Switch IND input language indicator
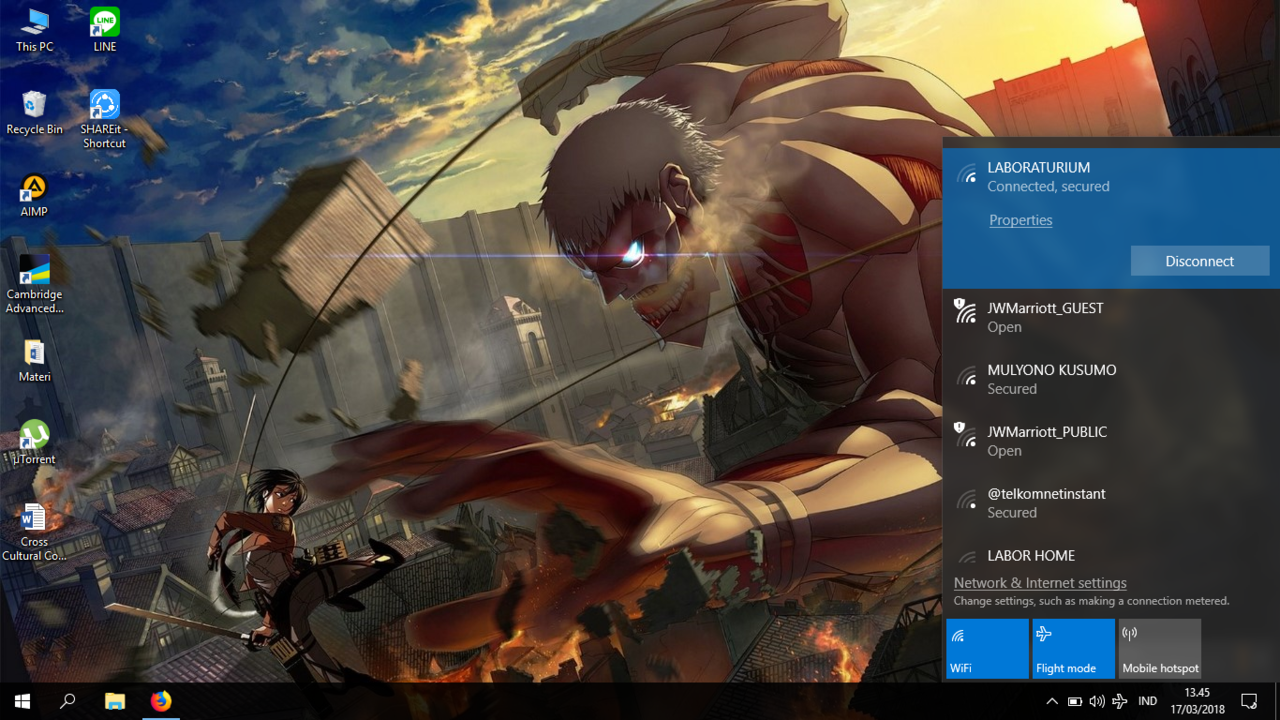The width and height of the screenshot is (1280, 720). pos(1148,701)
